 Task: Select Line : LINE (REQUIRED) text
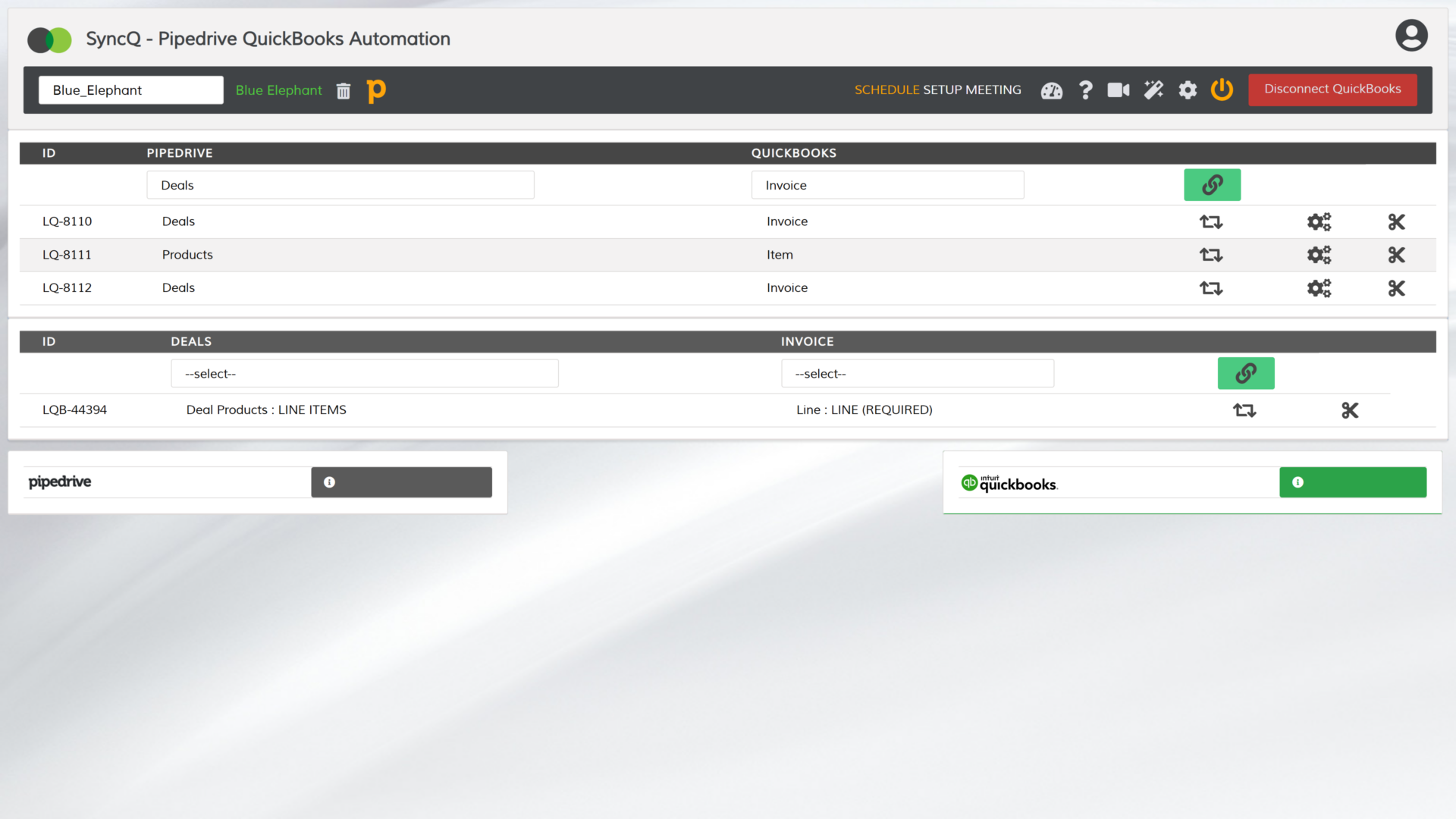click(864, 409)
